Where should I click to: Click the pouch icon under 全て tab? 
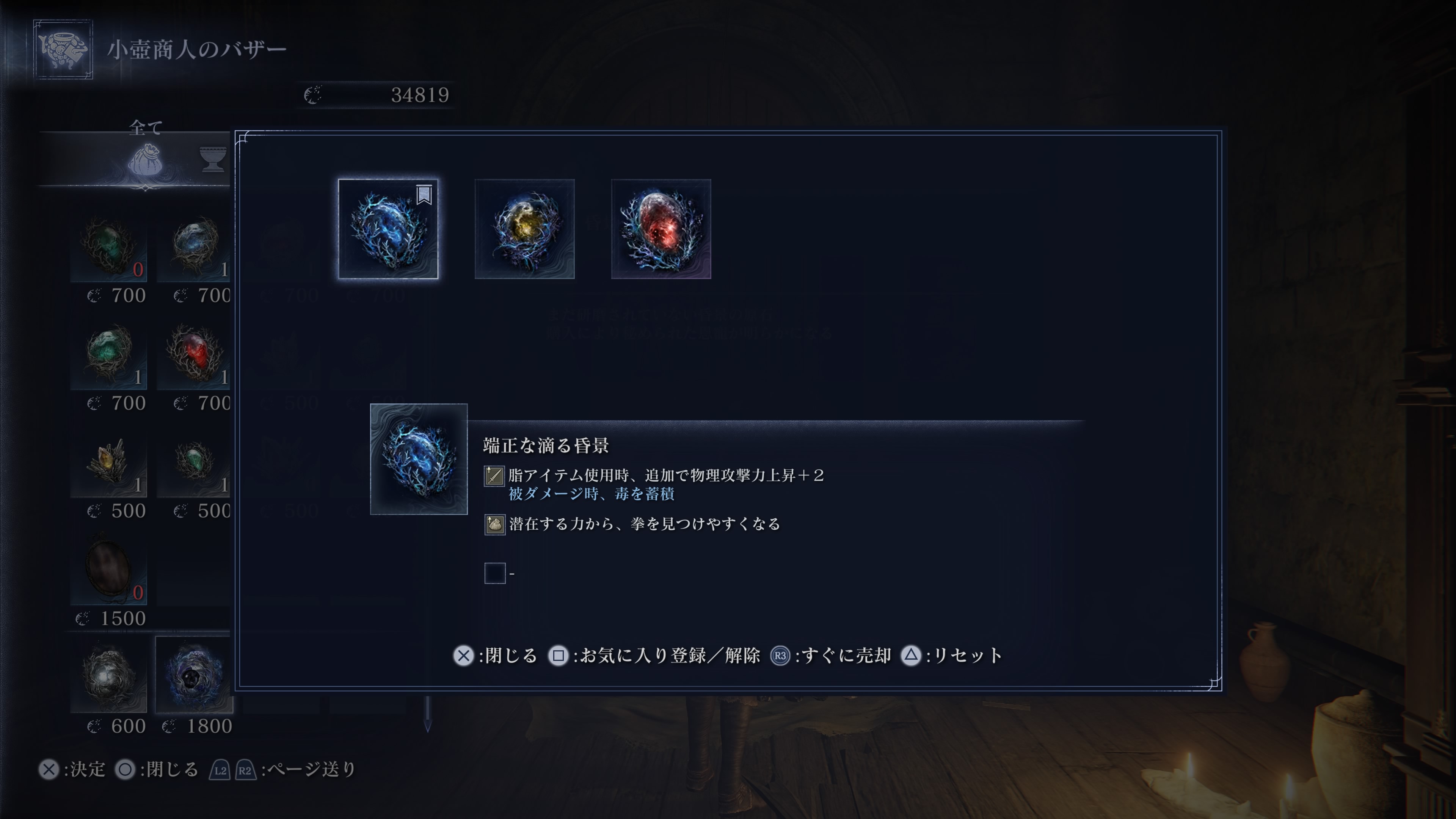pyautogui.click(x=145, y=160)
